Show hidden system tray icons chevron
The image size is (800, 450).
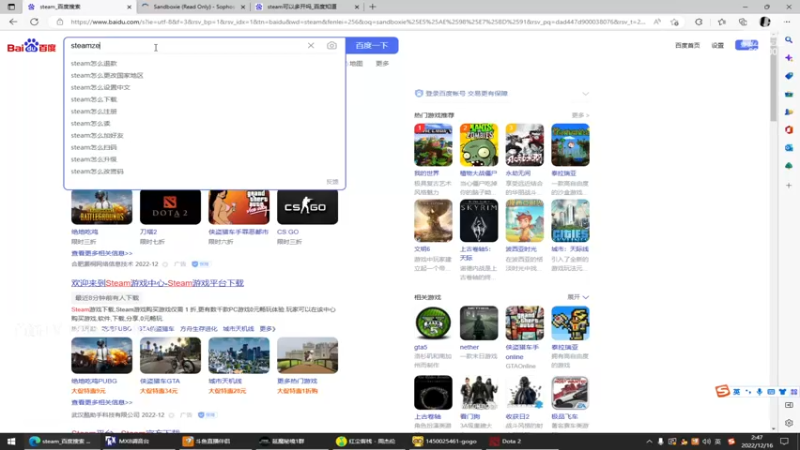pyautogui.click(x=649, y=442)
